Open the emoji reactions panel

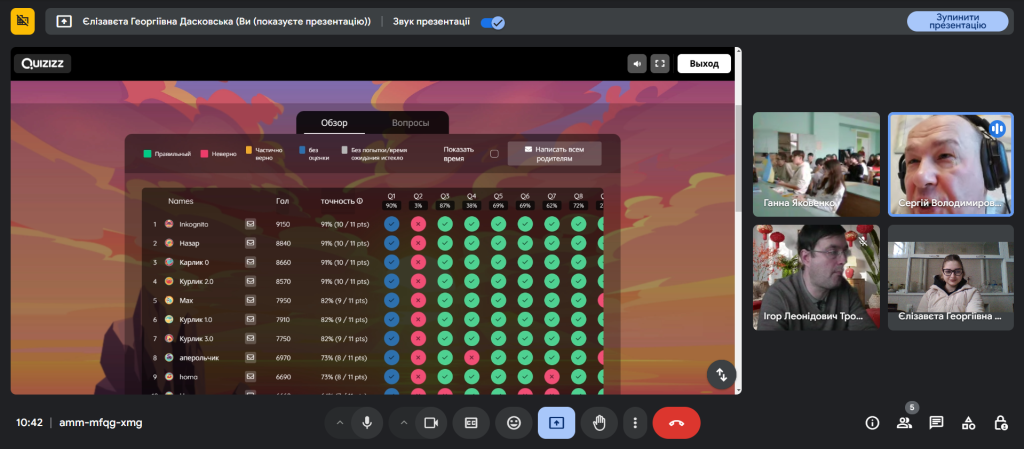coord(514,423)
